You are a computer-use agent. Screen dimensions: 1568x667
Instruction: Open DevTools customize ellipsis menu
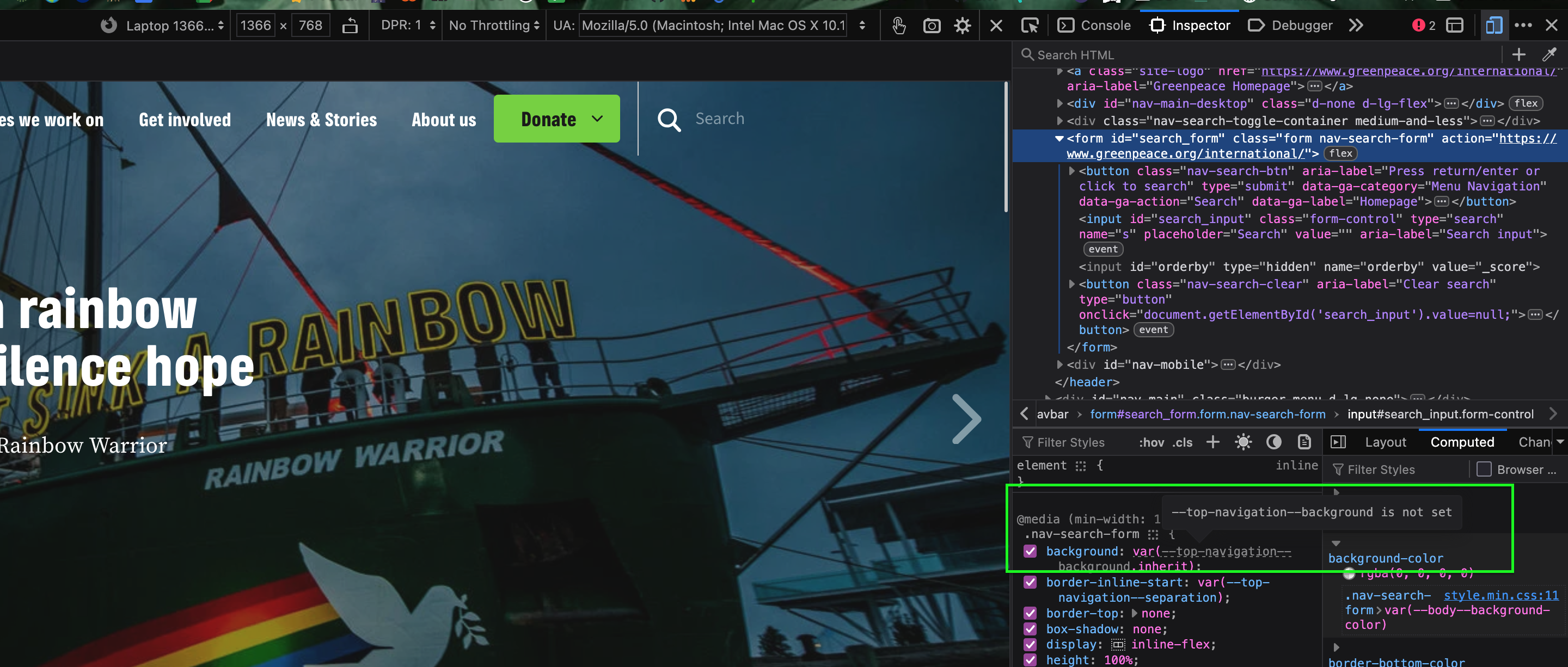tap(1523, 26)
